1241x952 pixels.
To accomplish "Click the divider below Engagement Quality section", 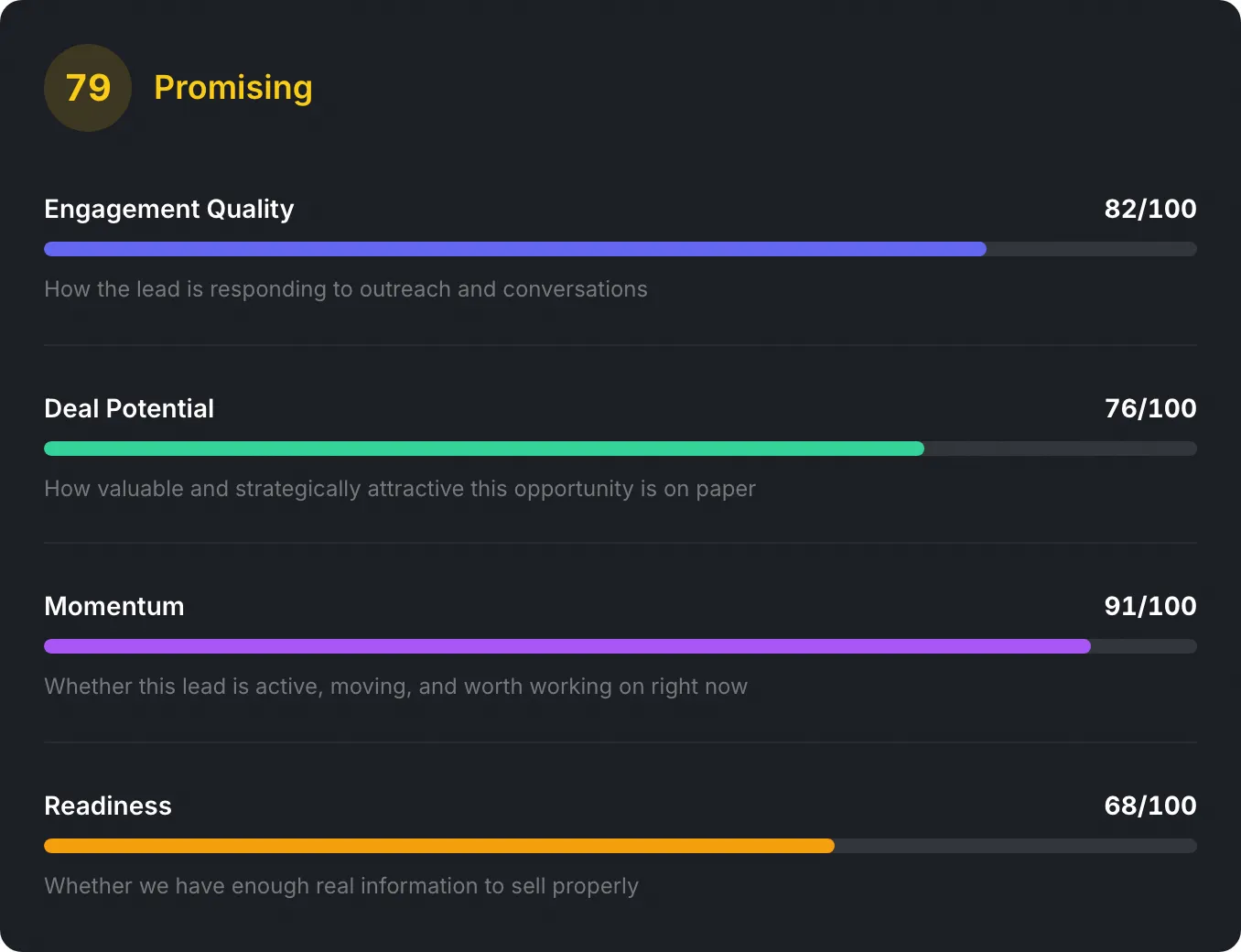I will pyautogui.click(x=620, y=345).
